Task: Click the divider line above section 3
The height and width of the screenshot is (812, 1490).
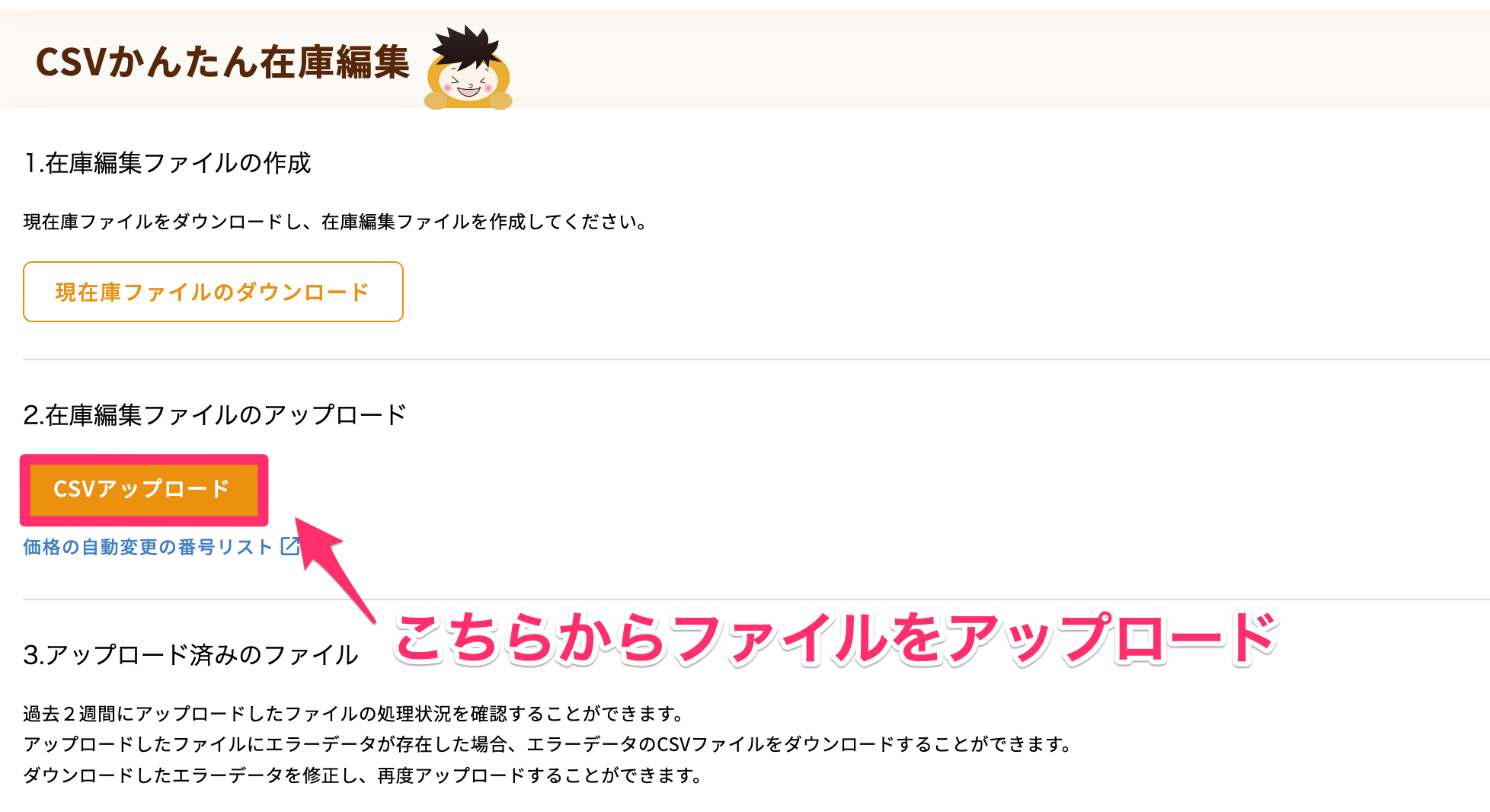Action: [756, 599]
